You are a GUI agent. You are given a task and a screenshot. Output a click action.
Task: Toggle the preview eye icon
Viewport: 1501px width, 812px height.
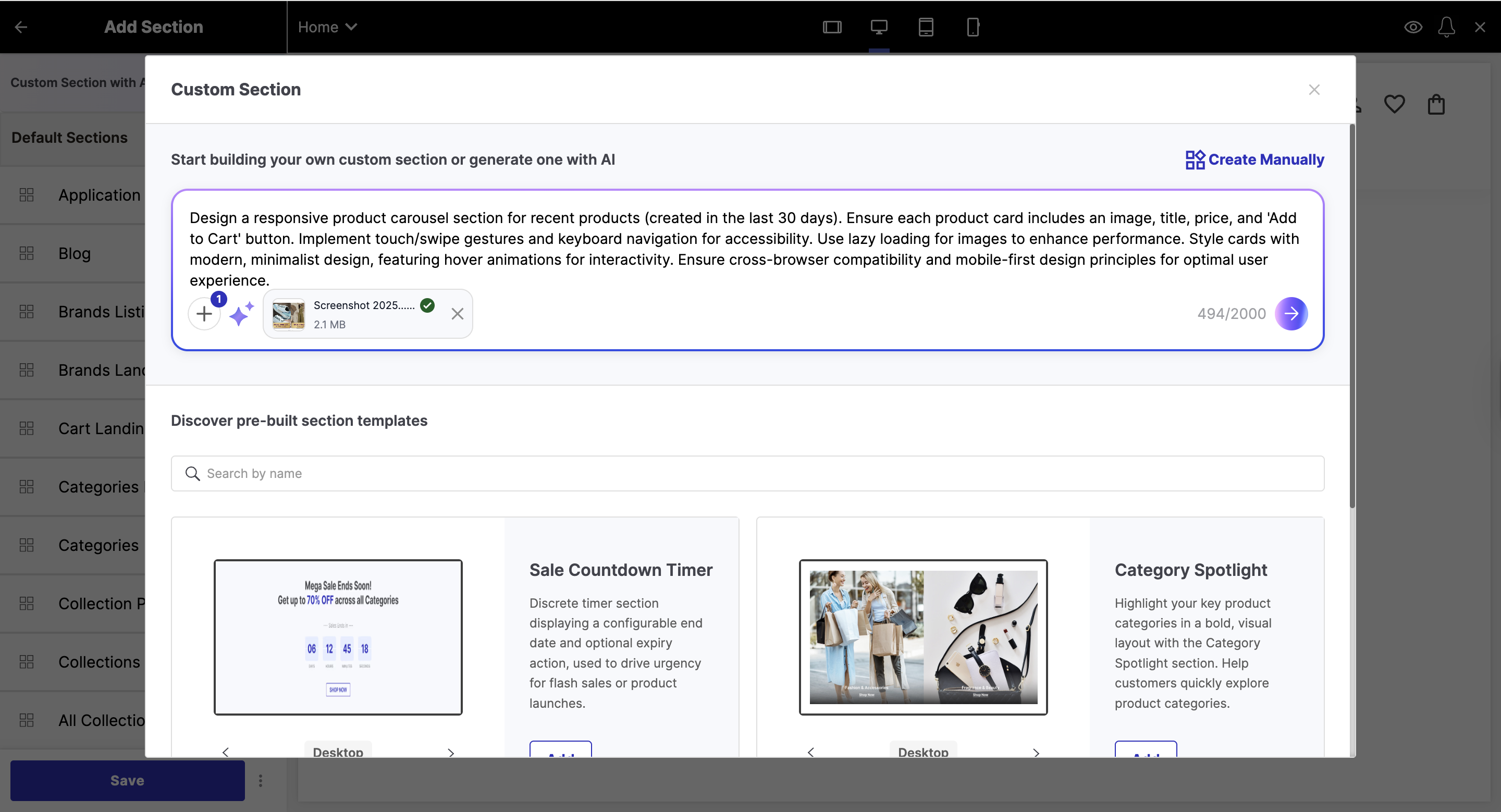tap(1413, 27)
